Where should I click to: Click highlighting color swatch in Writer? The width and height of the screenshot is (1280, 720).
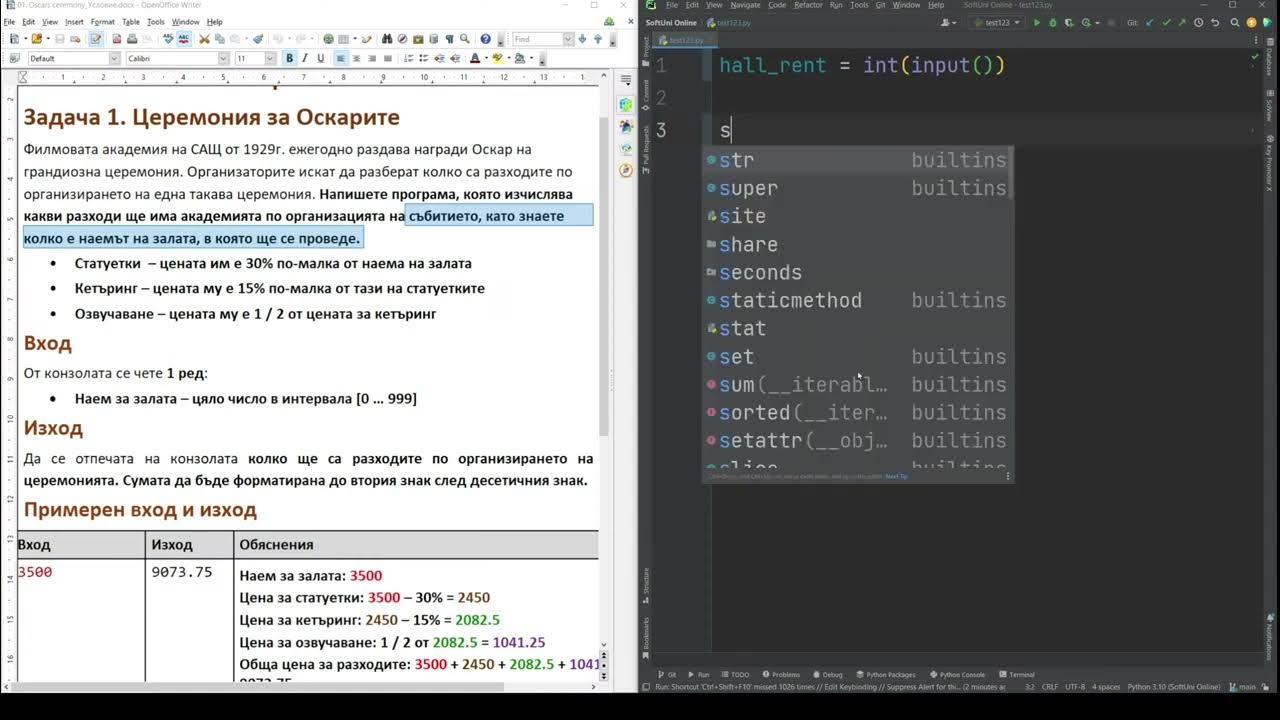tap(496, 58)
